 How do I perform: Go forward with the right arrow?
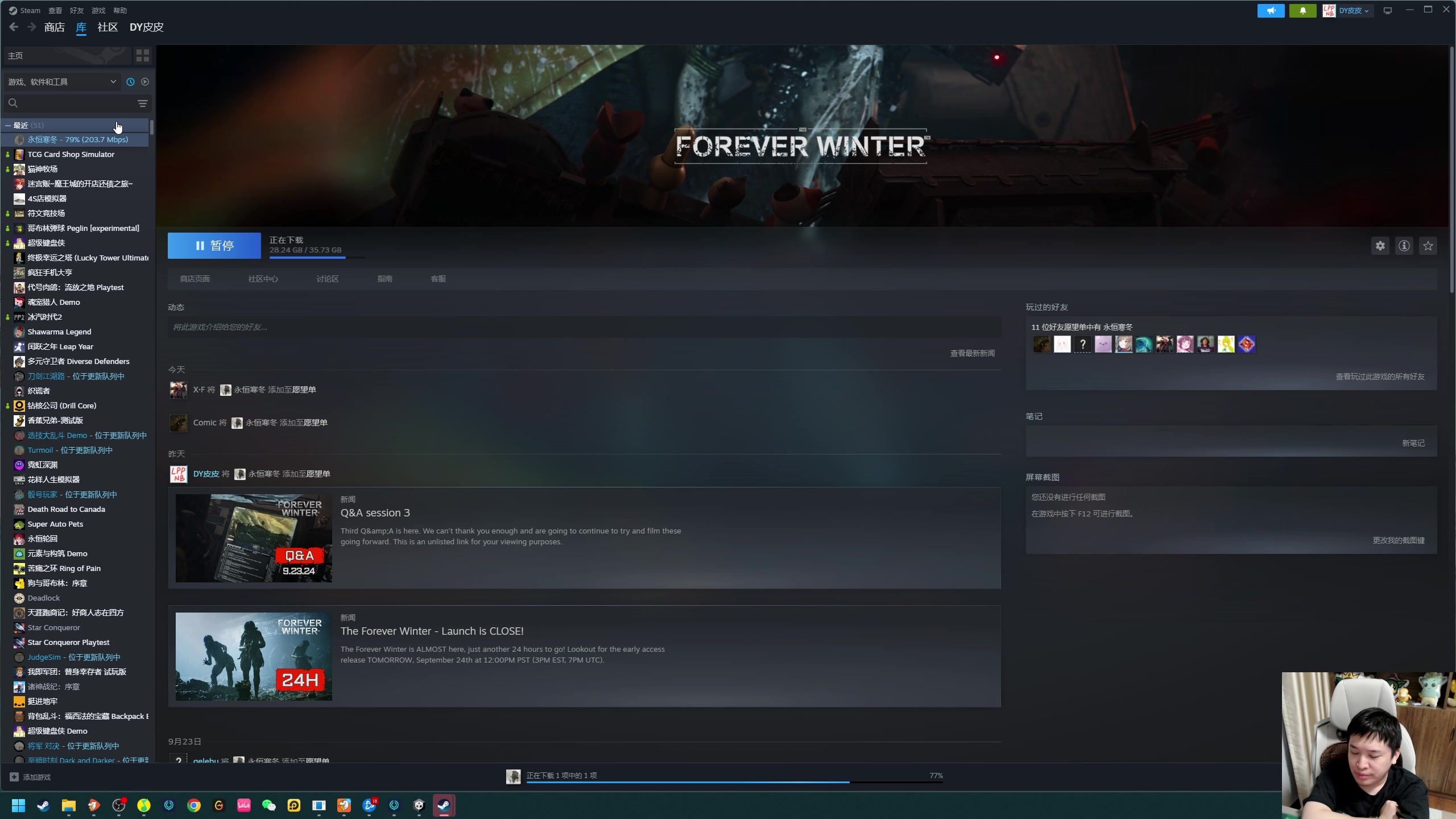point(32,27)
